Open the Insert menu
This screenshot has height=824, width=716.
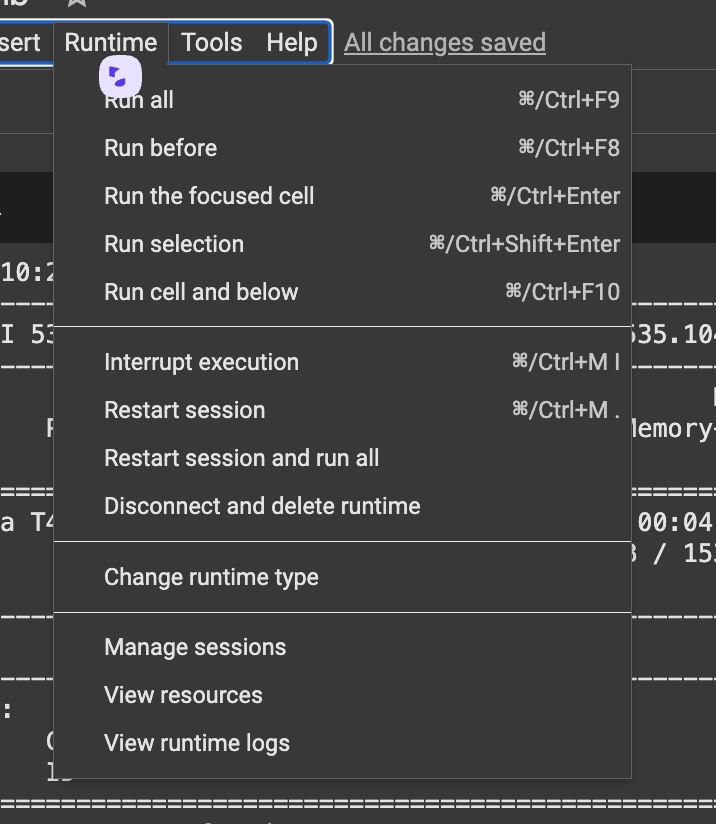click(x=20, y=43)
